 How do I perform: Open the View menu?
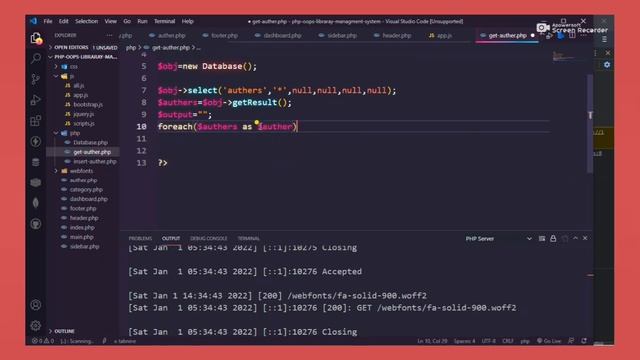point(110,21)
